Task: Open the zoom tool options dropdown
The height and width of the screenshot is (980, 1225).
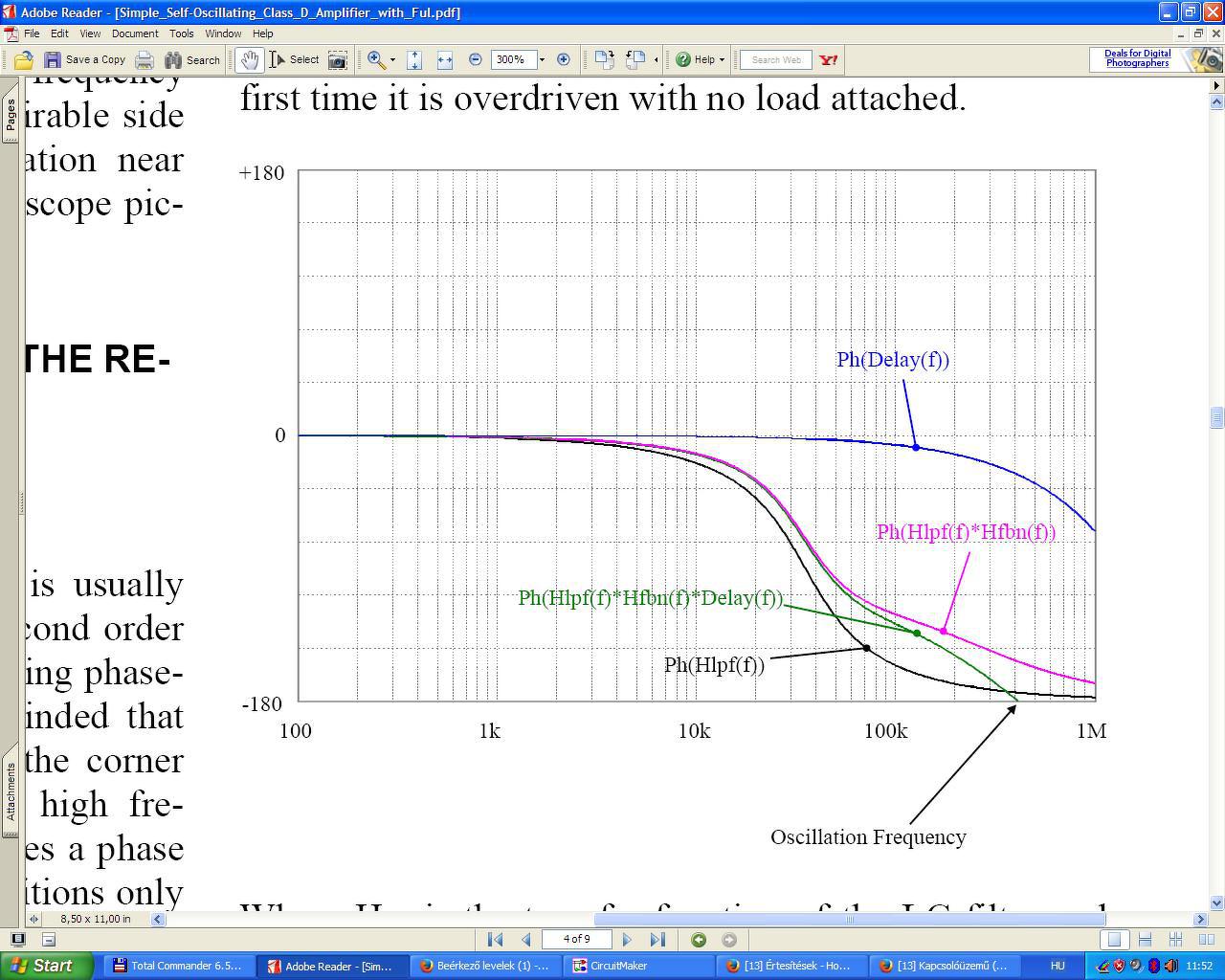Action: coord(392,60)
